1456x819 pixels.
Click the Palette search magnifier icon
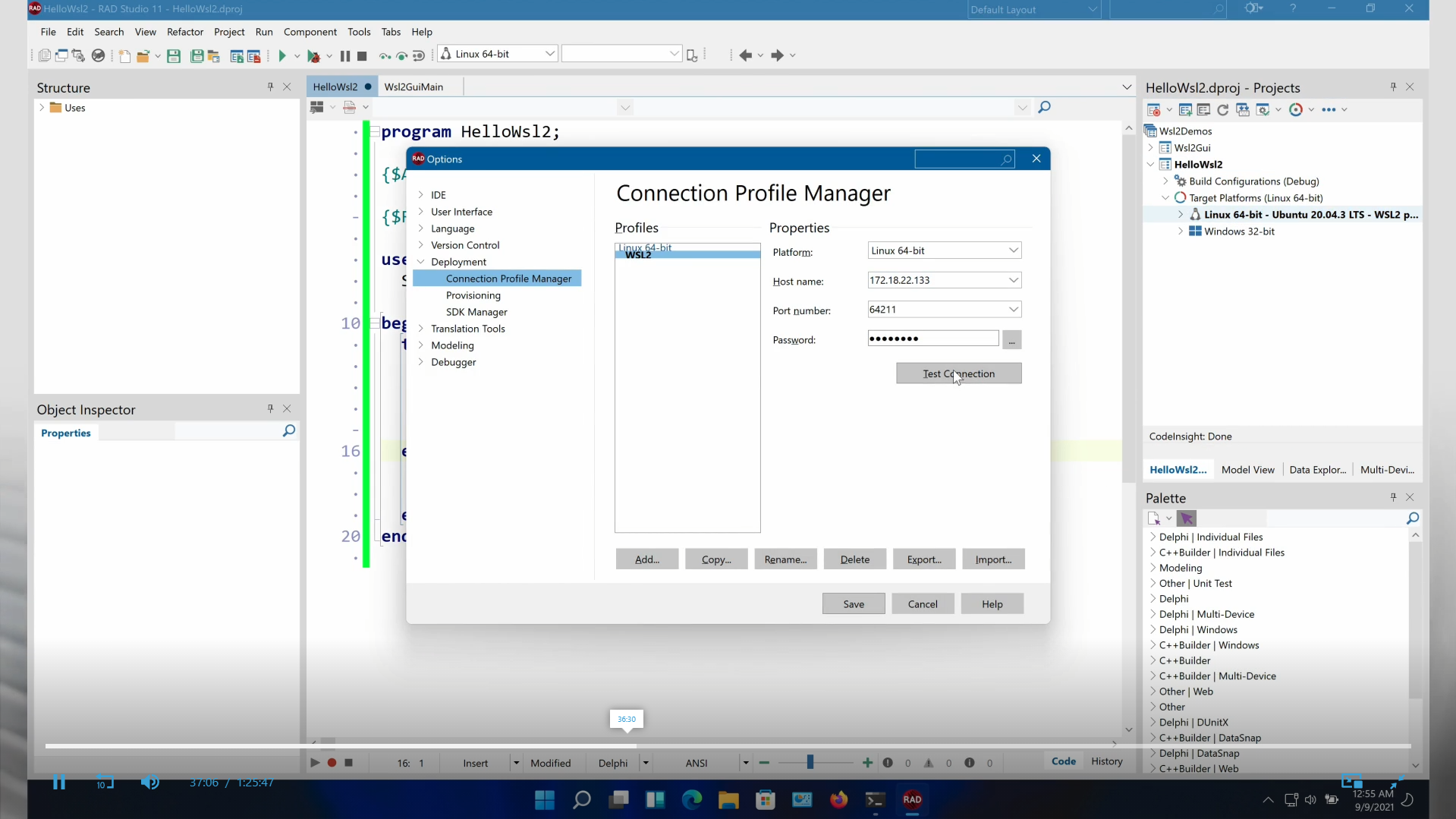pyautogui.click(x=1412, y=518)
